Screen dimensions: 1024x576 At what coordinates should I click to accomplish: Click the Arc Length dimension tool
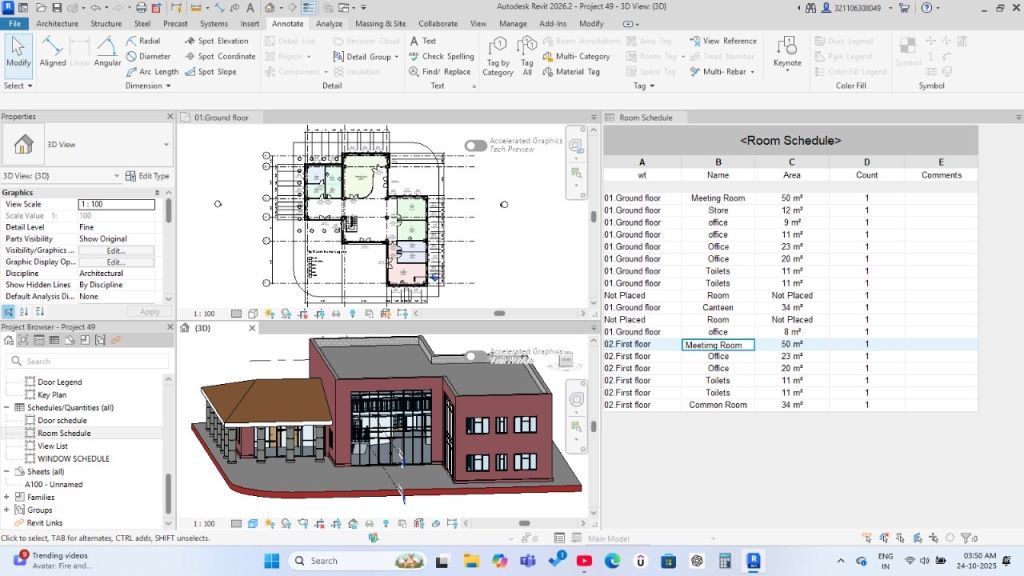point(152,72)
